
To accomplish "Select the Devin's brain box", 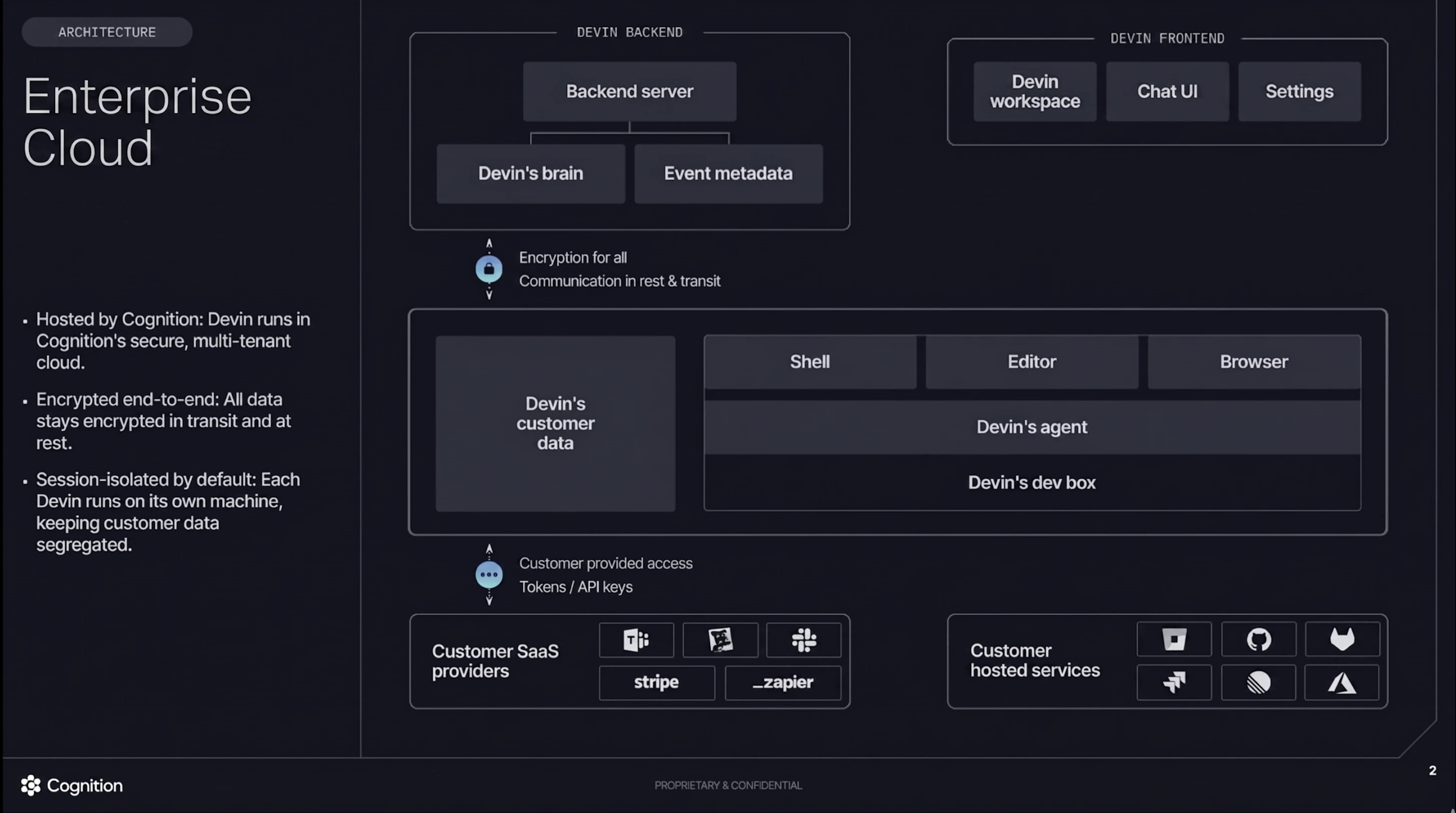I will coord(531,173).
